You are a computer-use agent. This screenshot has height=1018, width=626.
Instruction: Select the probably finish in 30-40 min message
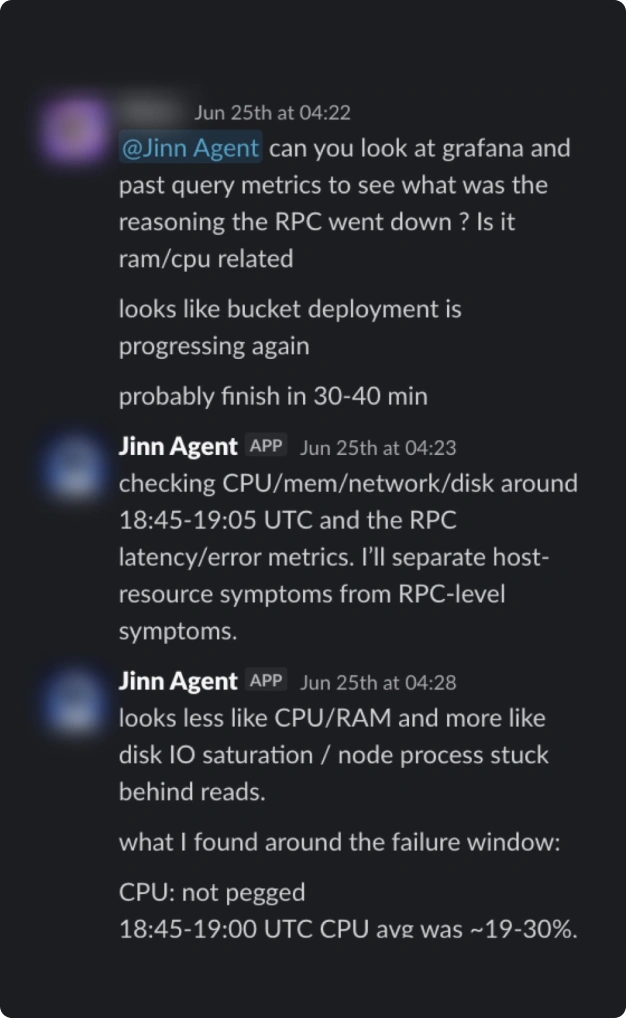click(273, 396)
